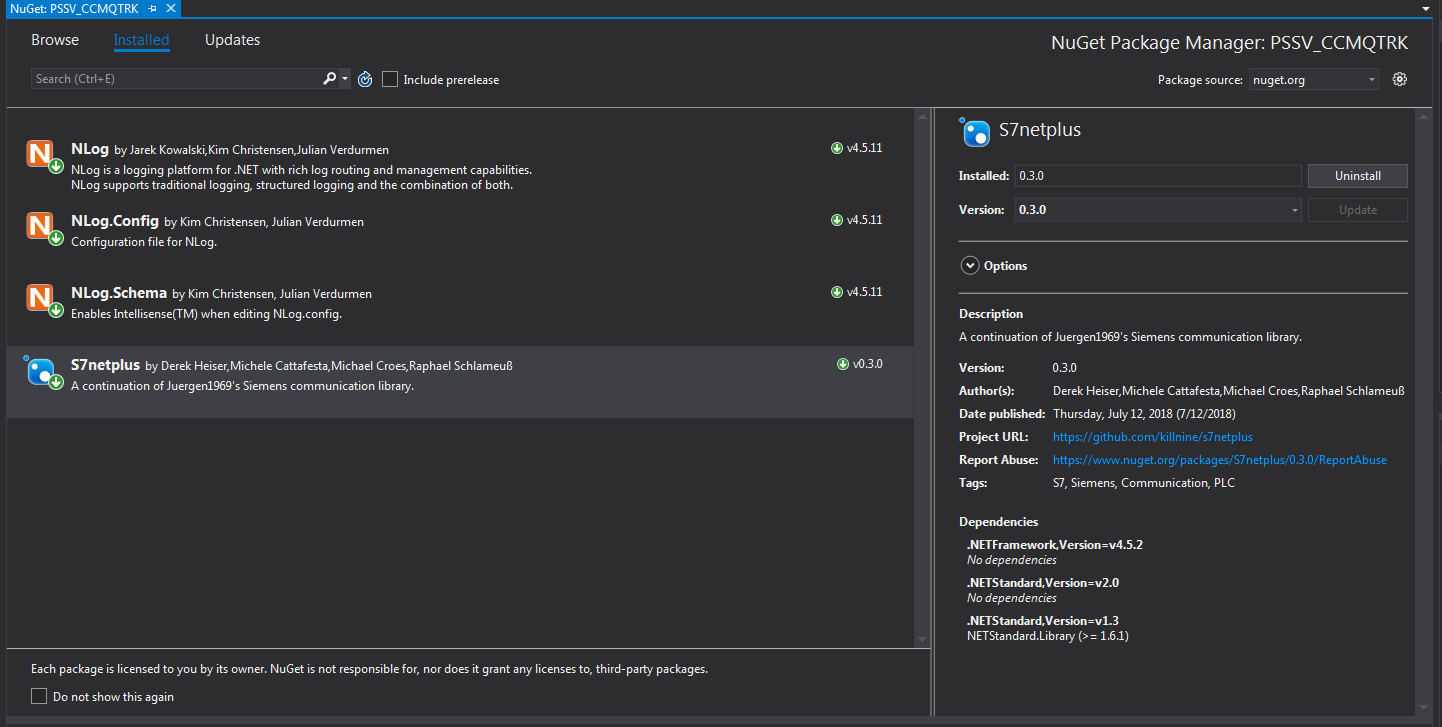Expand the Options section
The height and width of the screenshot is (727, 1442).
click(969, 266)
